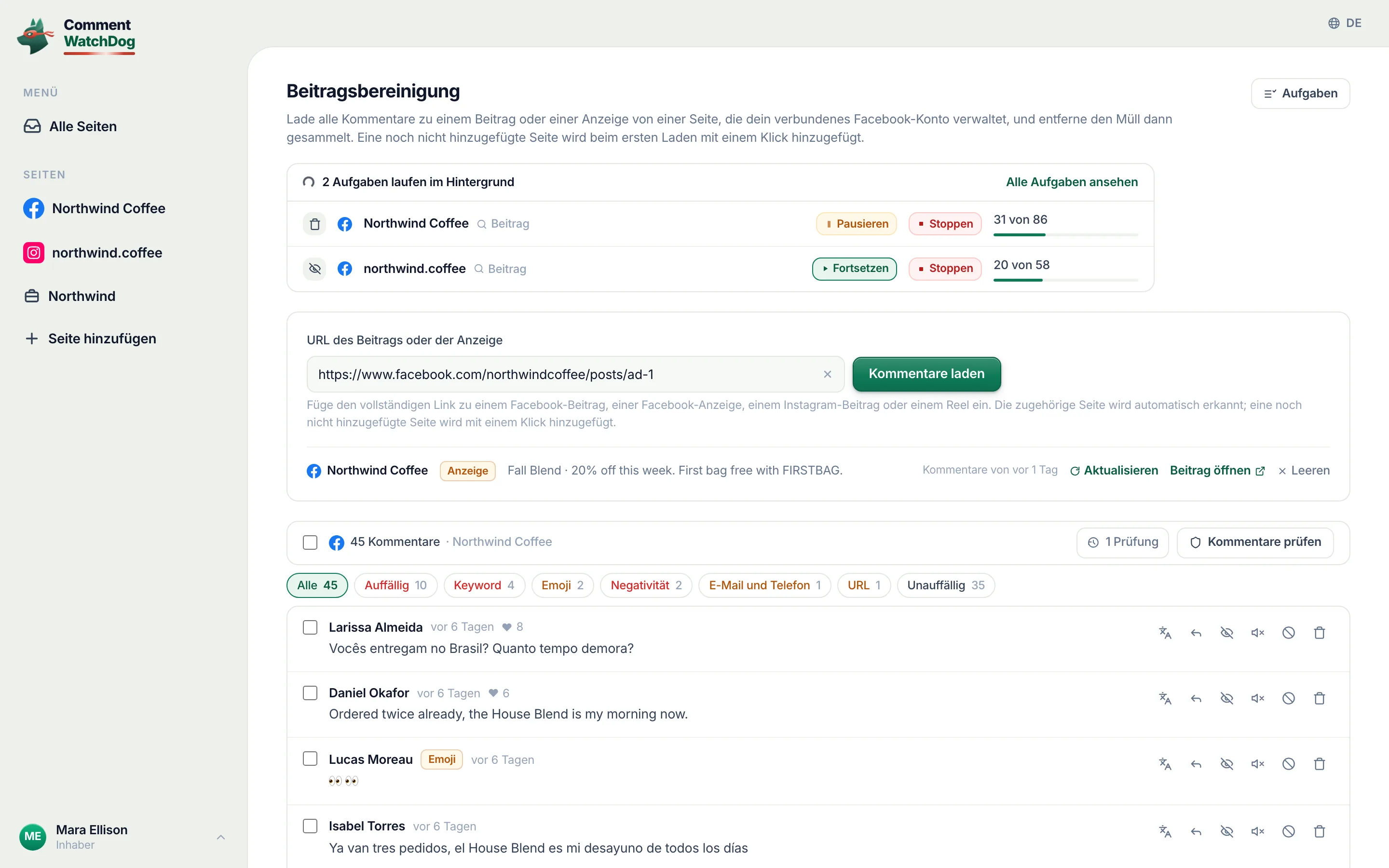
Task: Click Aktualisieren to refresh comments
Action: click(1114, 470)
